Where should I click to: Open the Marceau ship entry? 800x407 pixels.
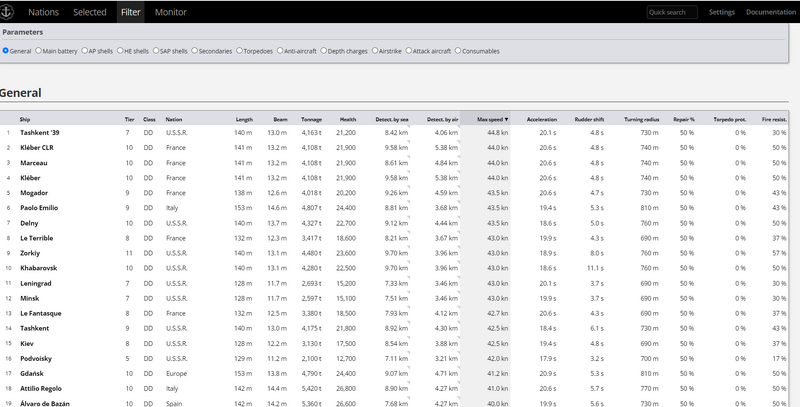click(34, 163)
